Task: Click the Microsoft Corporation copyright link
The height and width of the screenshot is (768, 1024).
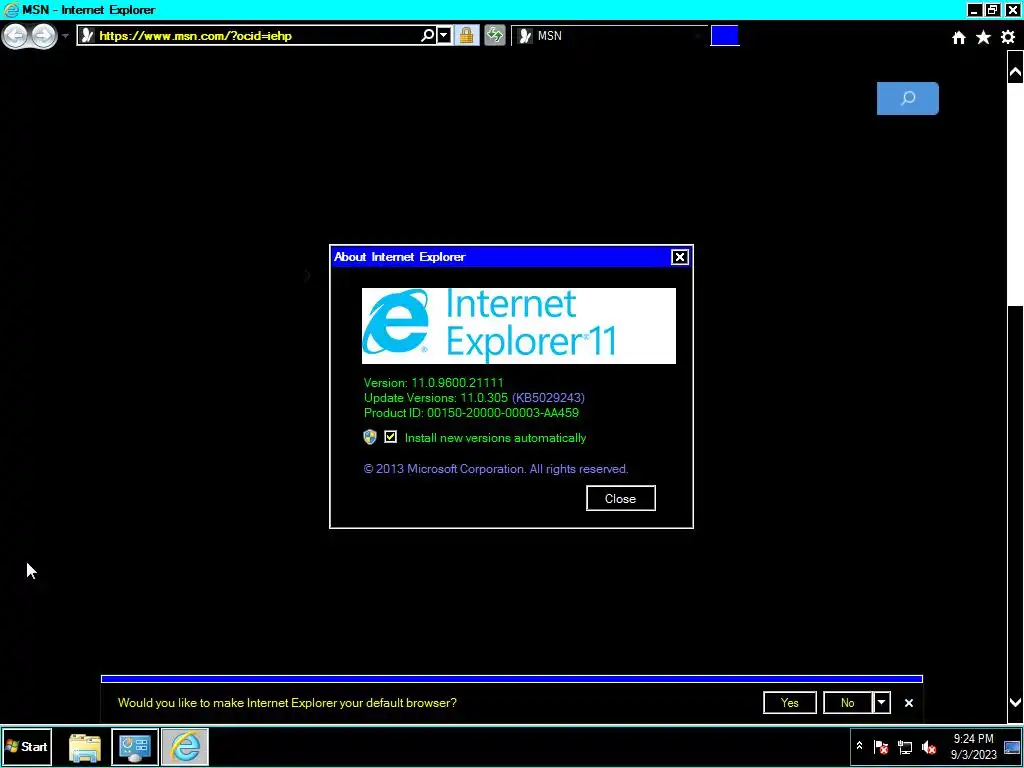Action: (496, 469)
